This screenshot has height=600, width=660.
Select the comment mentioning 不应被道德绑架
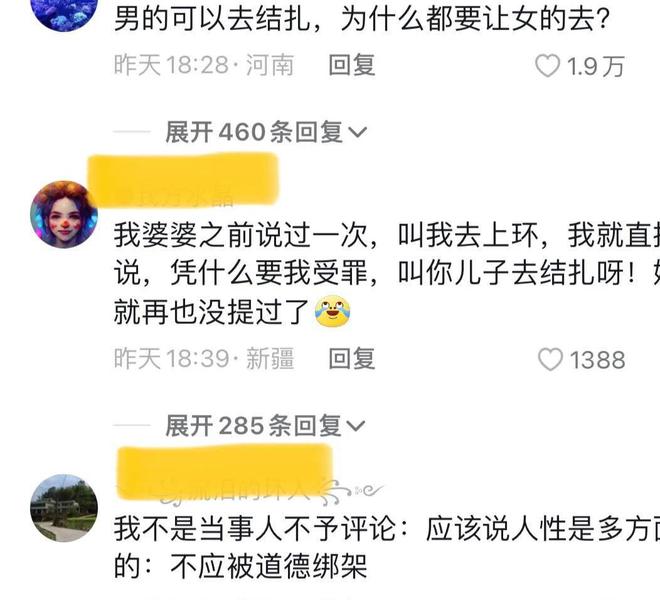387,547
